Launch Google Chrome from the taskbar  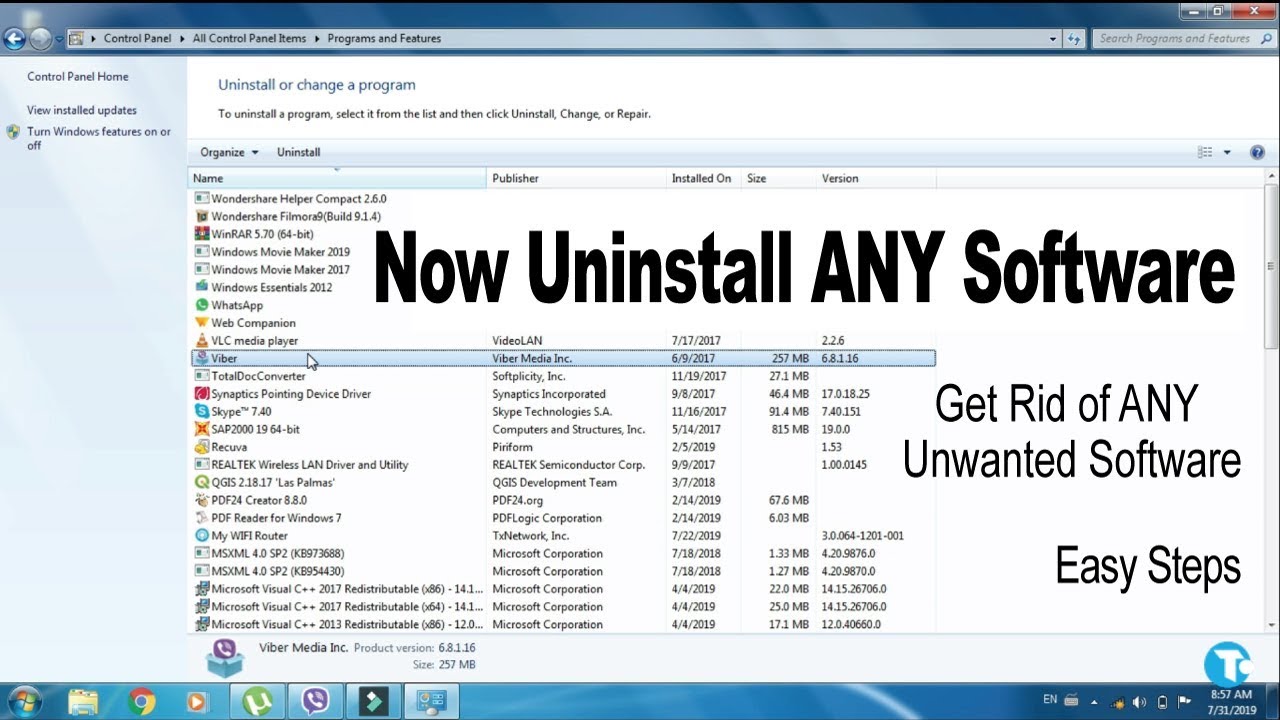click(142, 701)
